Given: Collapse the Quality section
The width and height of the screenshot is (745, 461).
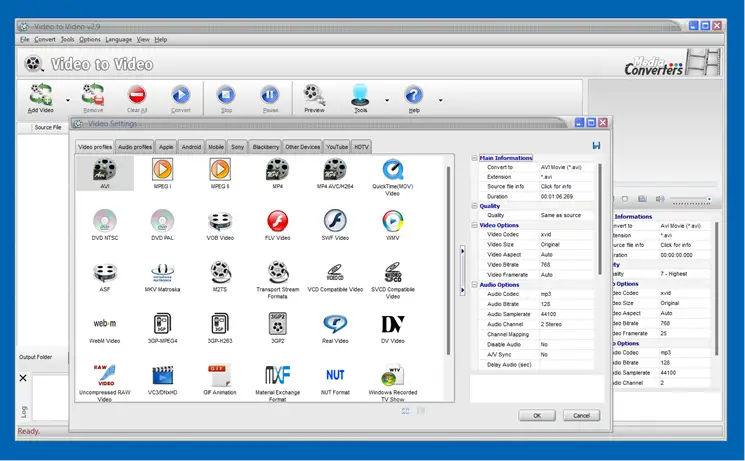Looking at the screenshot, I should point(474,206).
